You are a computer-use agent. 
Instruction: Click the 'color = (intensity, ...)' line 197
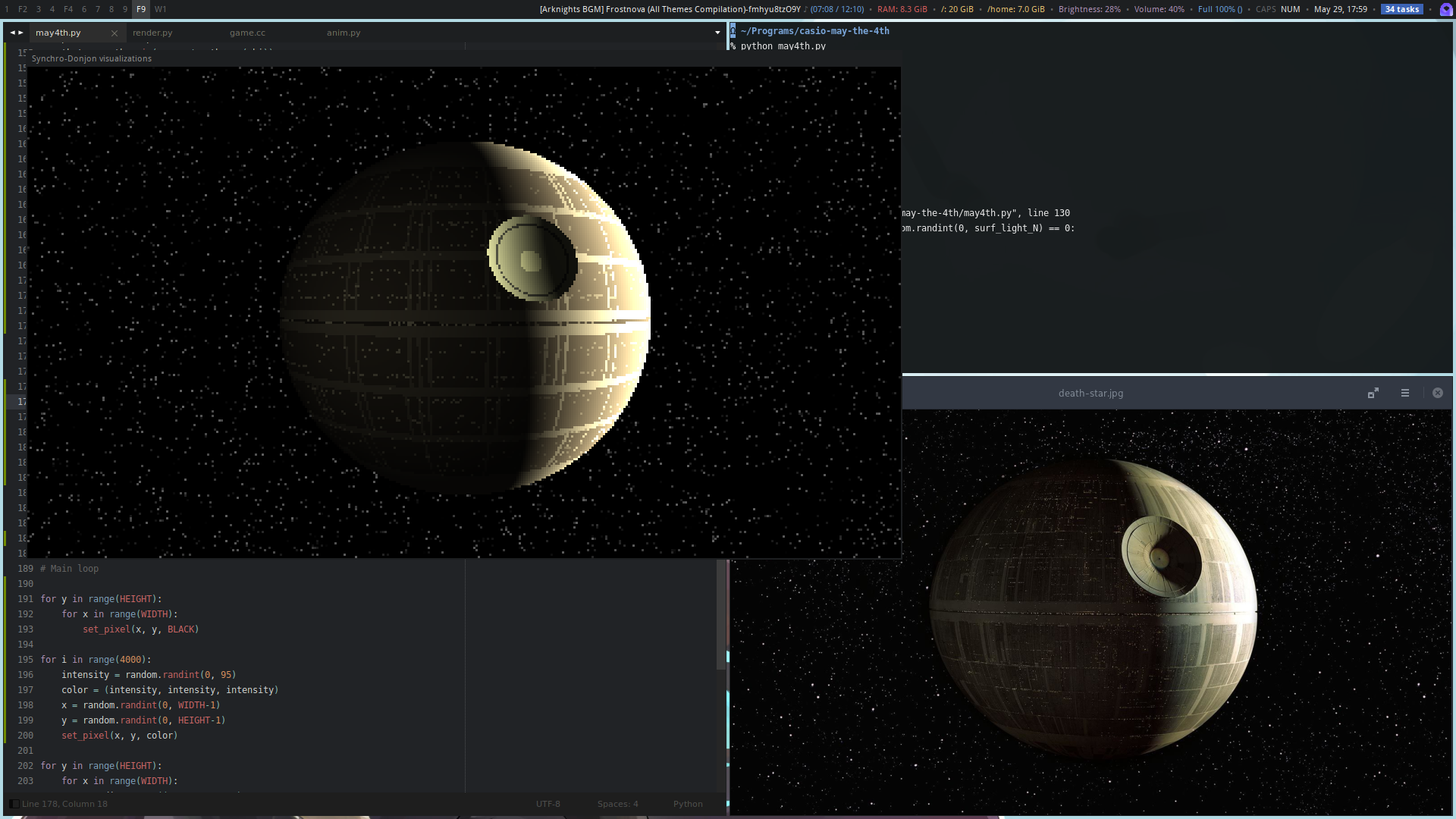tap(170, 690)
